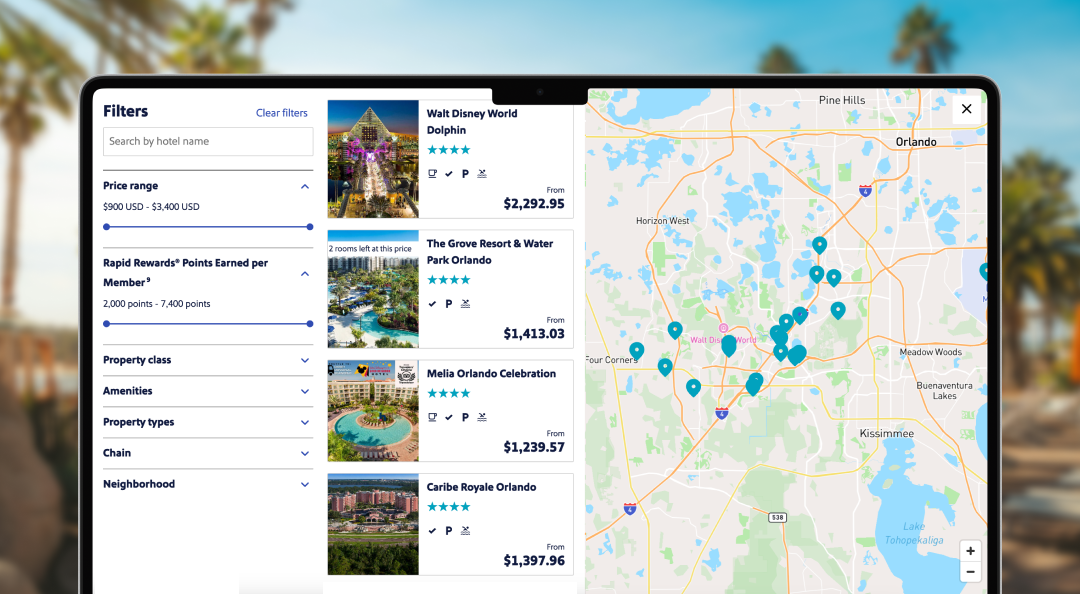Open the Walt Disney World Dolphin hotel listing
Image resolution: width=1080 pixels, height=594 pixels.
coord(471,122)
